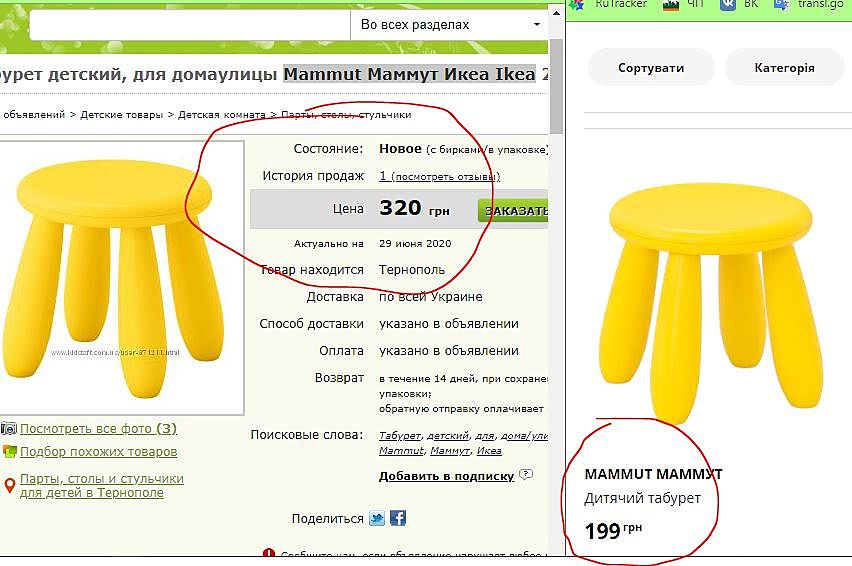Click the question mark help icon near subscription
852x566 pixels.
coord(525,474)
